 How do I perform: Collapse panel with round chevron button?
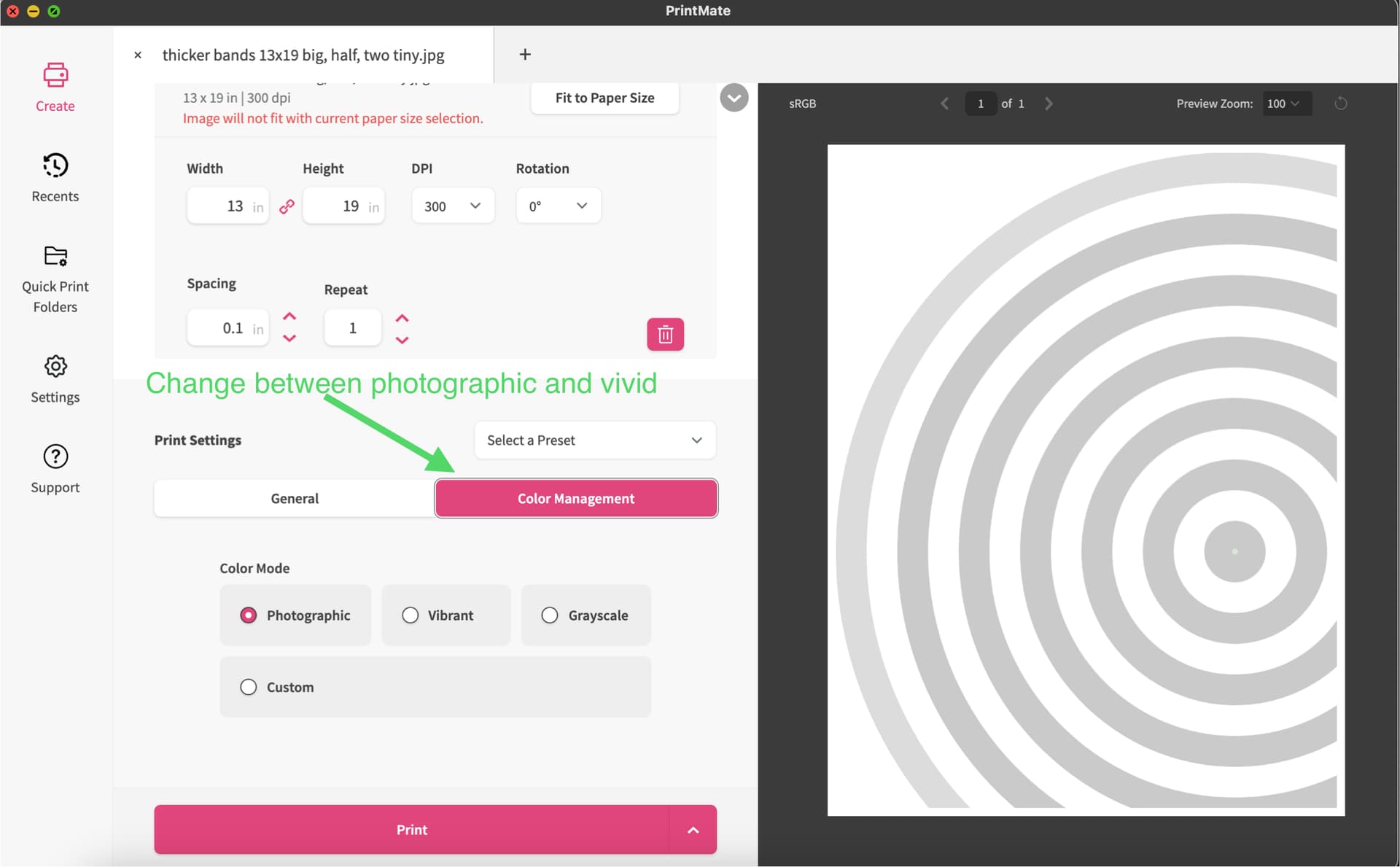tap(734, 98)
